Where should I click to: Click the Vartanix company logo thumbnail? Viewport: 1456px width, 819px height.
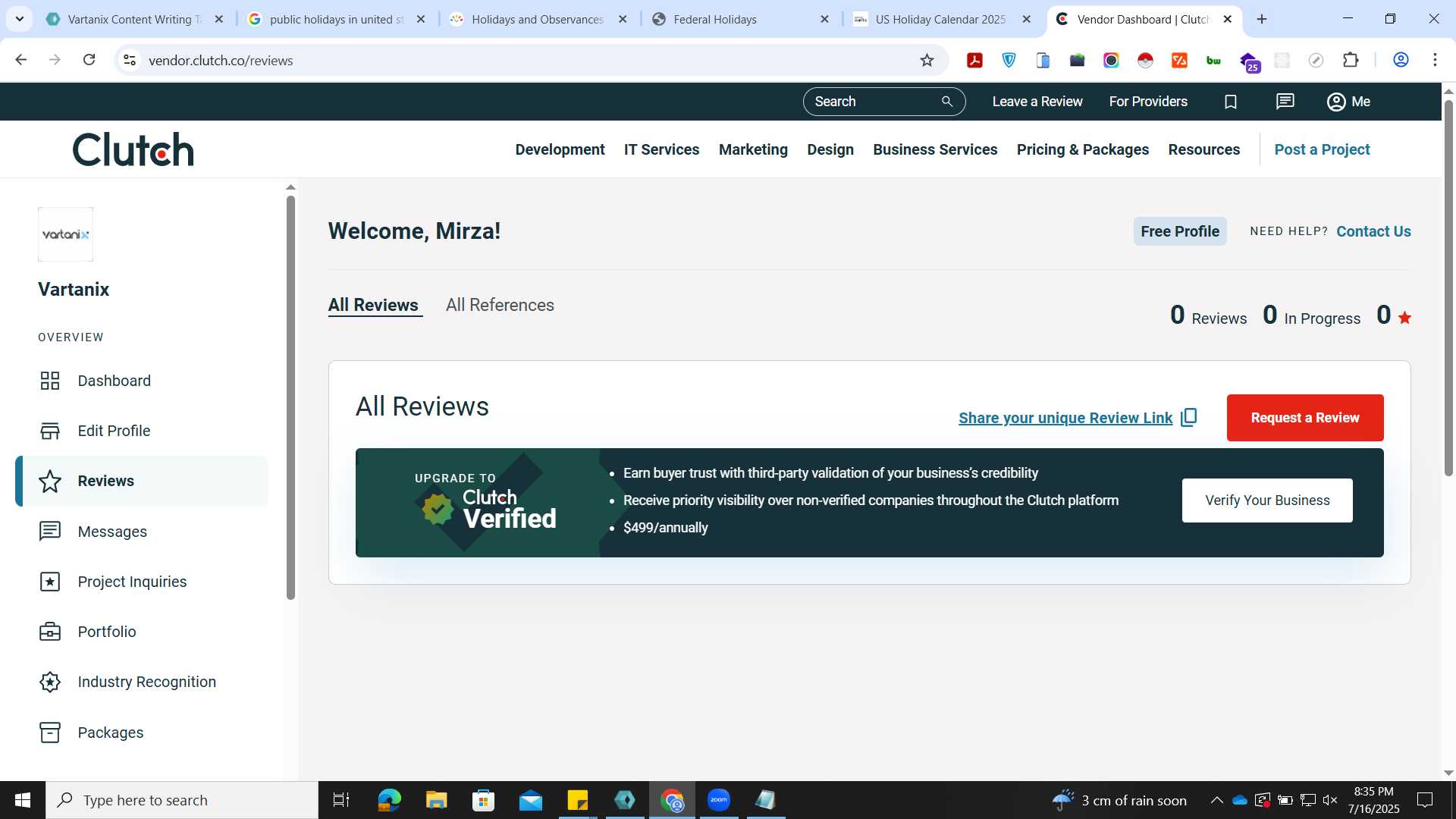[x=65, y=234]
